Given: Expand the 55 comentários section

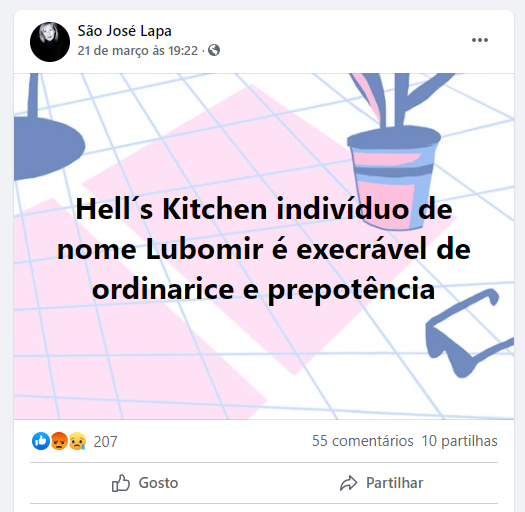Looking at the screenshot, I should [x=363, y=441].
